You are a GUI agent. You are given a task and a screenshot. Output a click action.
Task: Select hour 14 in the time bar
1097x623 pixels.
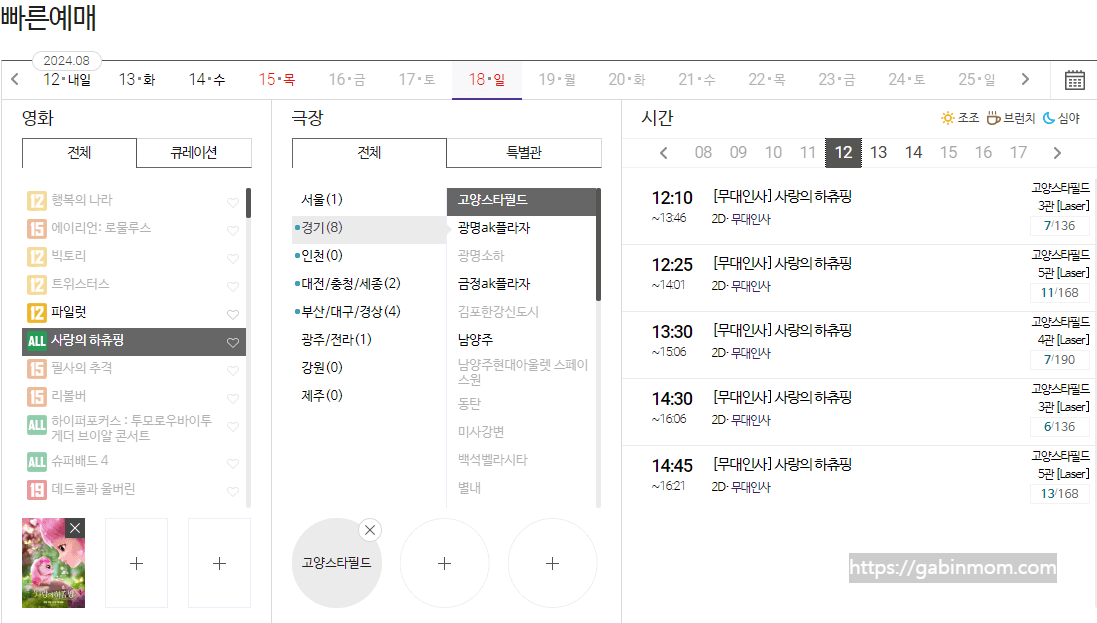913,152
